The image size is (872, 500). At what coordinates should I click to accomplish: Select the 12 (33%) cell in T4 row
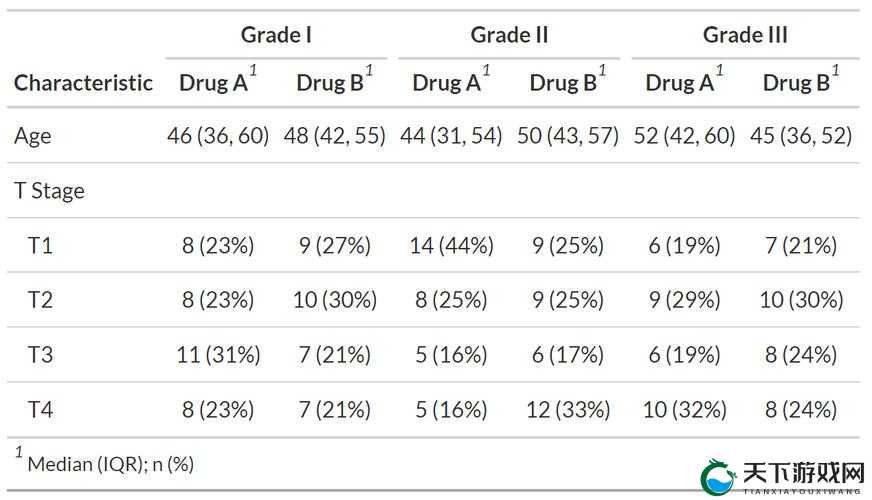point(568,410)
